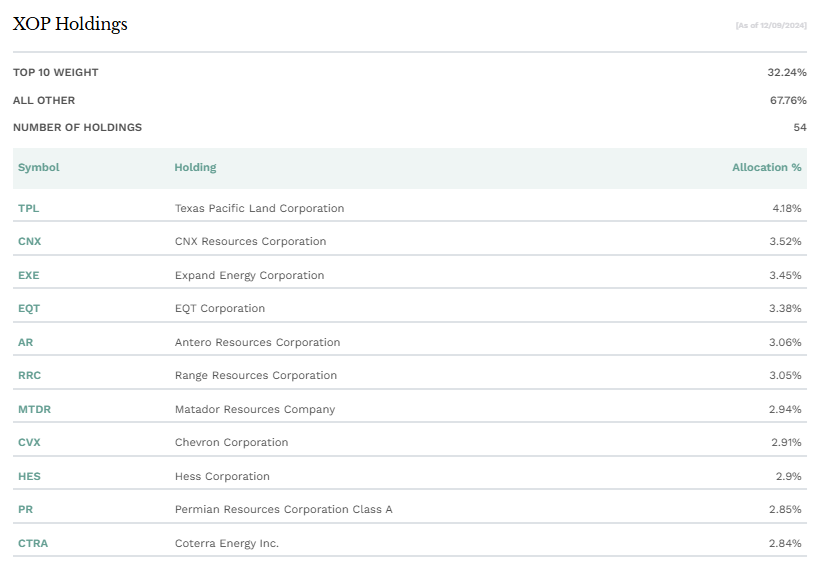The height and width of the screenshot is (562, 829).
Task: Select the Holding column header
Action: click(x=196, y=168)
